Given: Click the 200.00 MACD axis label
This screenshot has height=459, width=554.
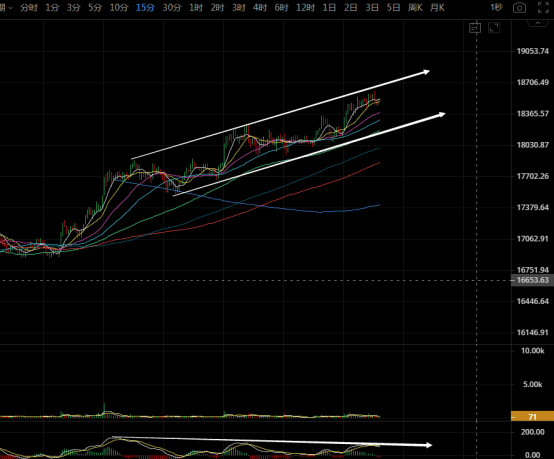Looking at the screenshot, I should 533,432.
